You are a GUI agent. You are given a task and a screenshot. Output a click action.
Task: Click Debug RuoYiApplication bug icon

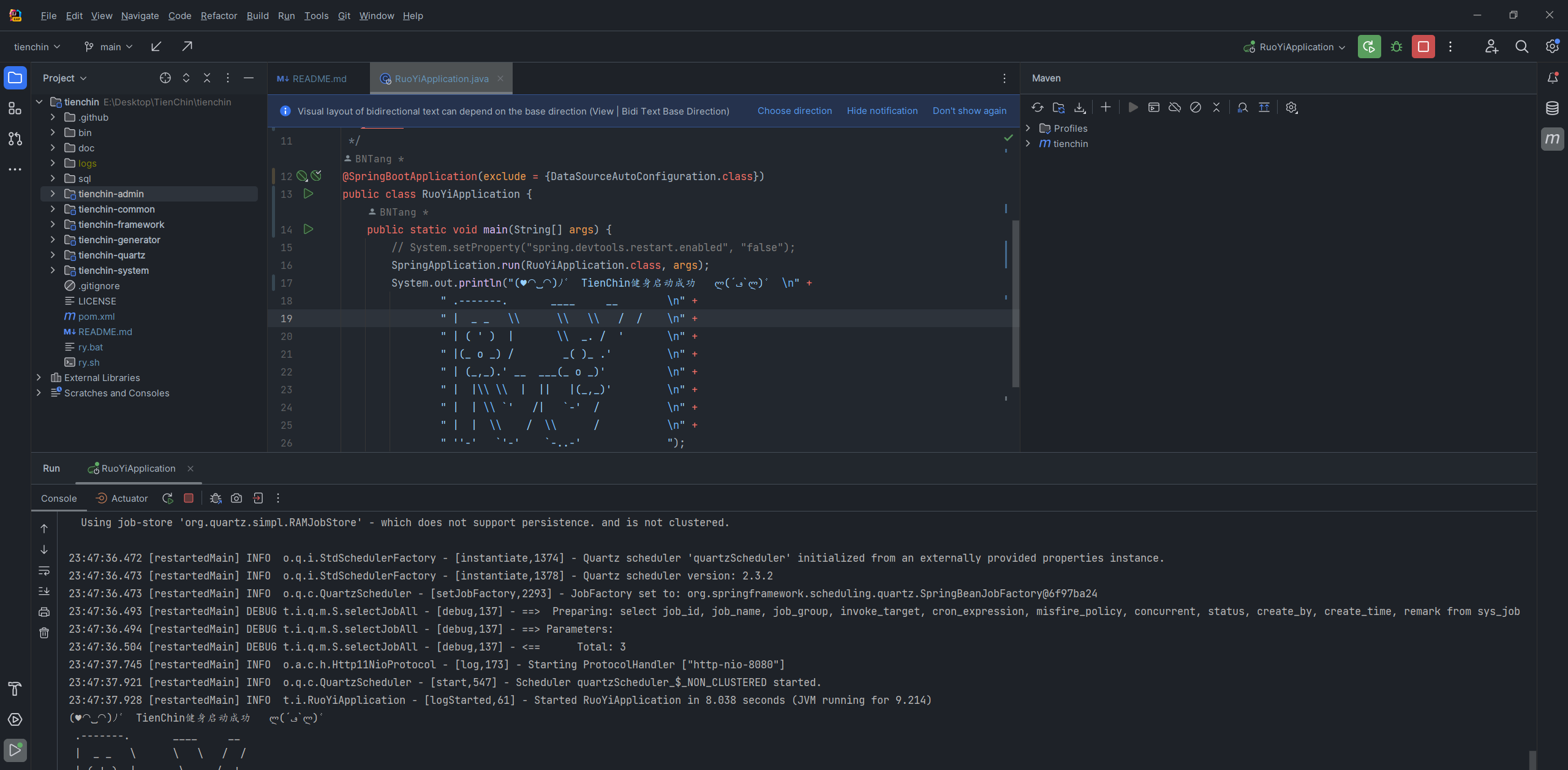coord(1396,47)
